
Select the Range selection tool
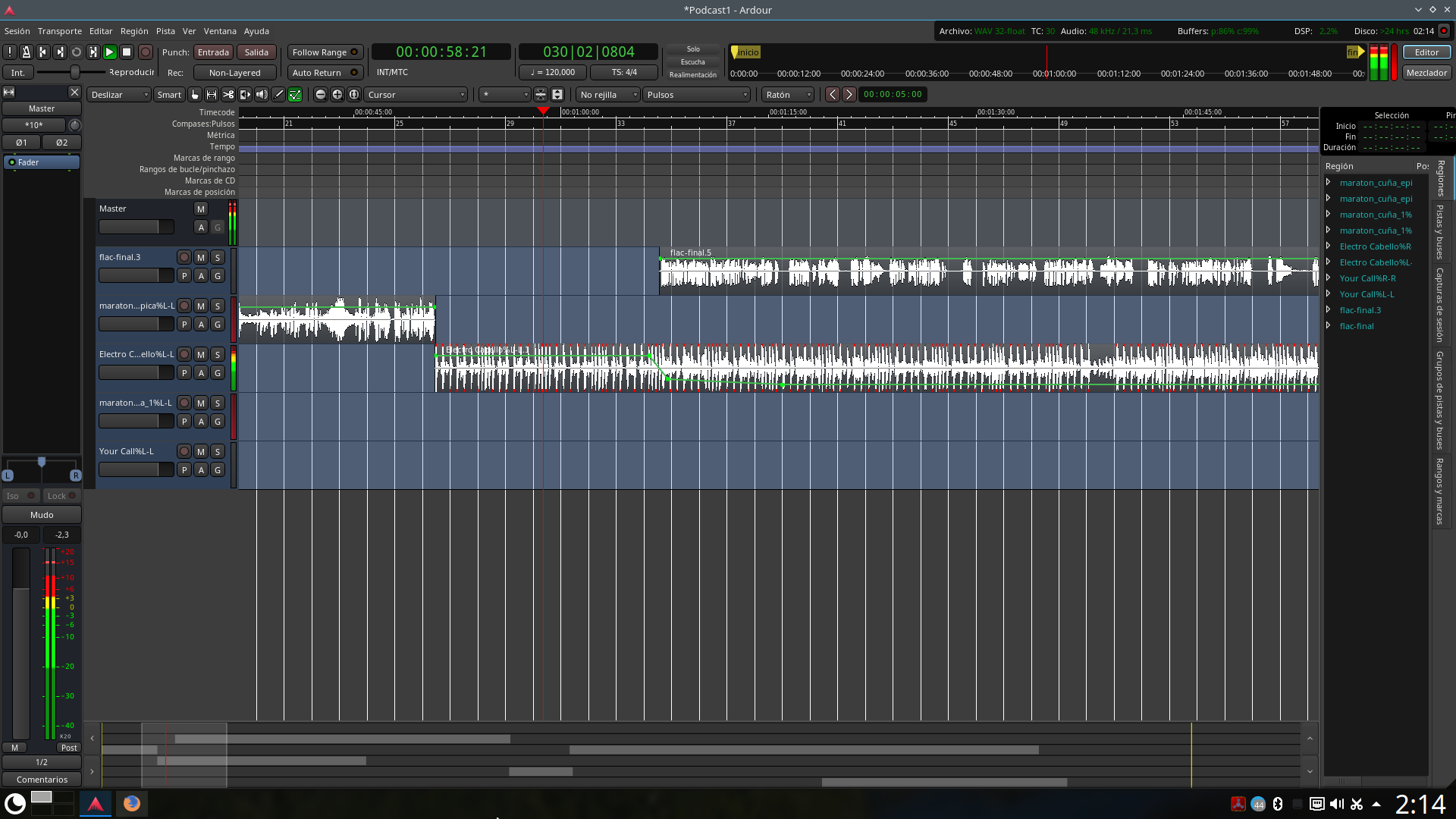pos(212,95)
